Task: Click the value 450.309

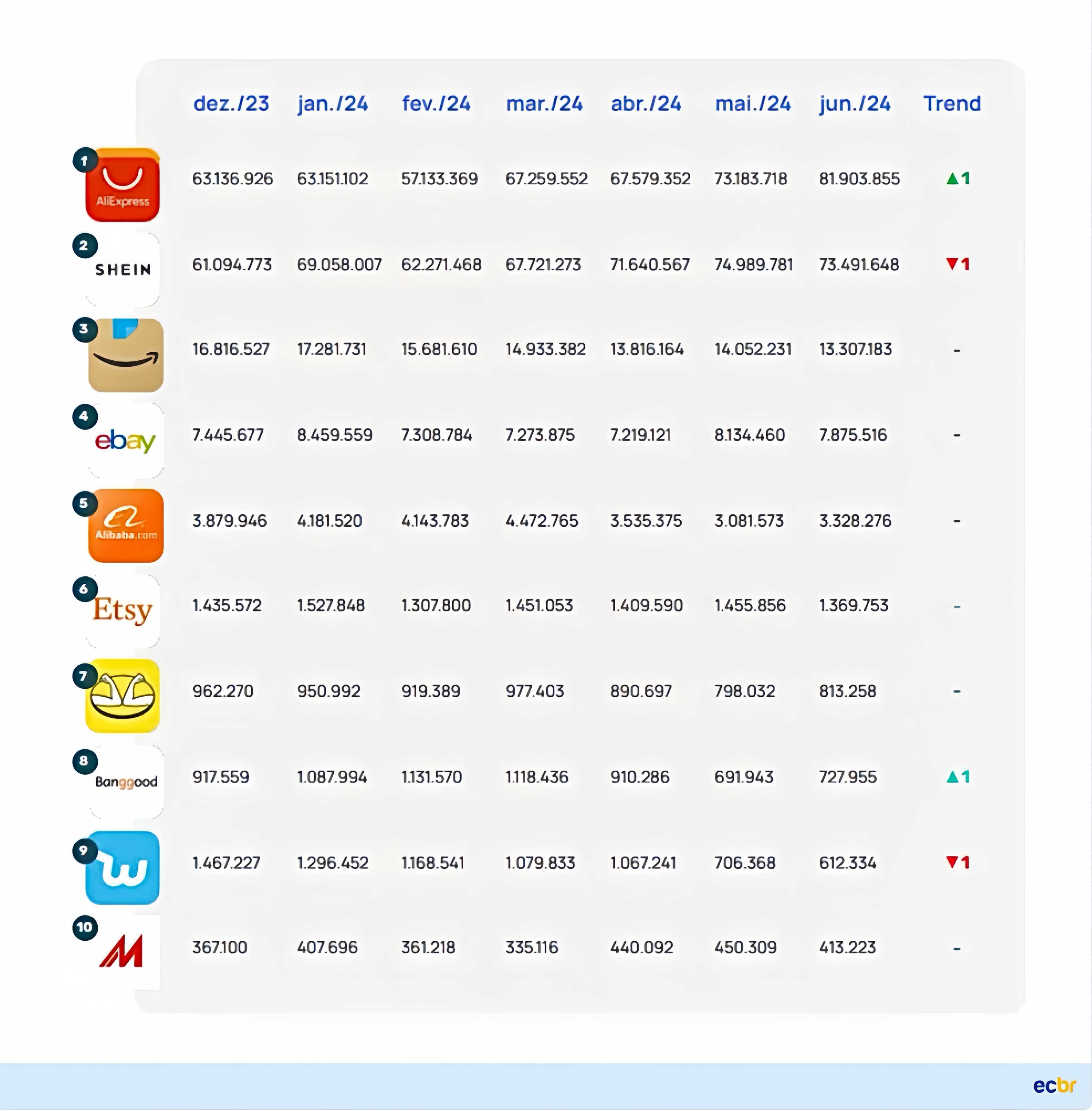Action: [745, 947]
